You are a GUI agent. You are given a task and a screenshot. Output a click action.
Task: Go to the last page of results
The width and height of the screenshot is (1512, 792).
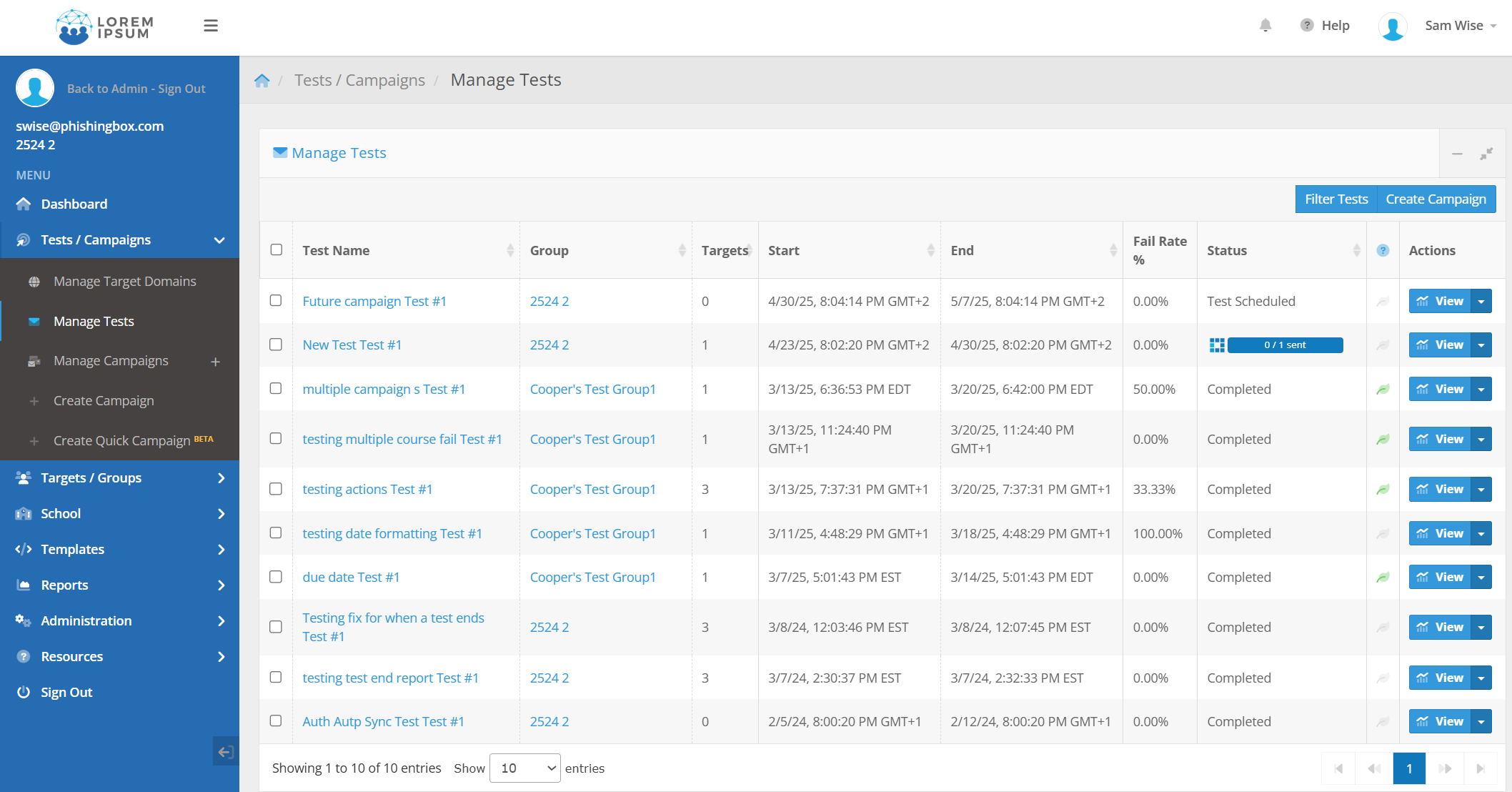point(1481,768)
